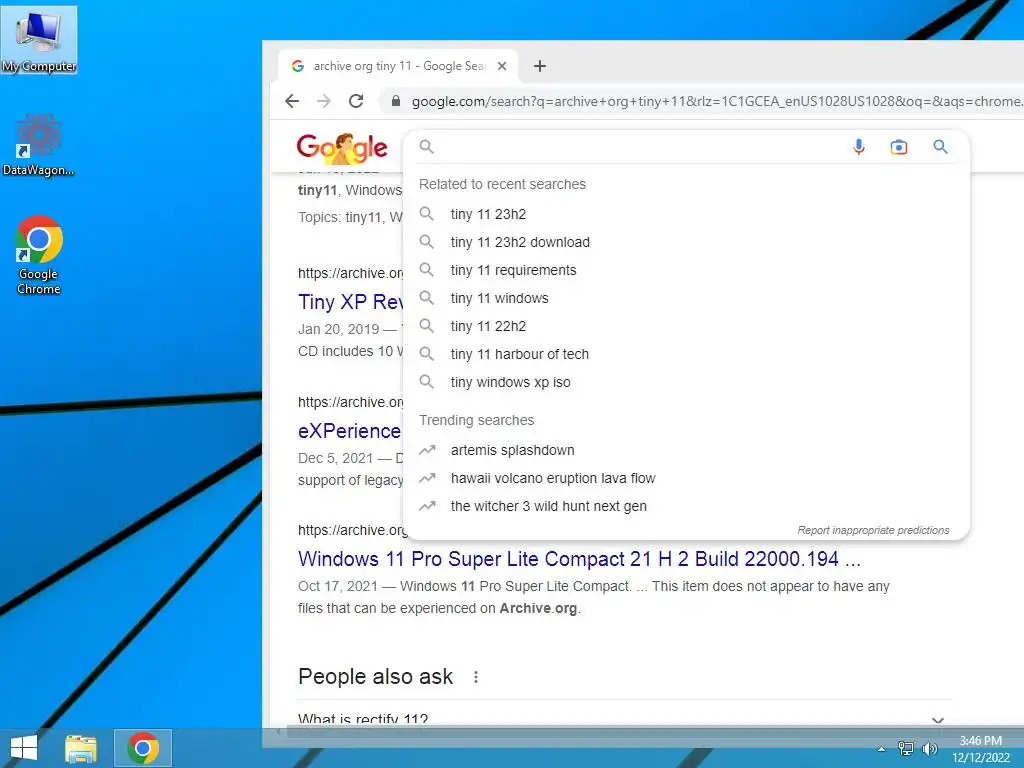Open Windows 11 Pro Super Lite Compact result

click(x=579, y=559)
